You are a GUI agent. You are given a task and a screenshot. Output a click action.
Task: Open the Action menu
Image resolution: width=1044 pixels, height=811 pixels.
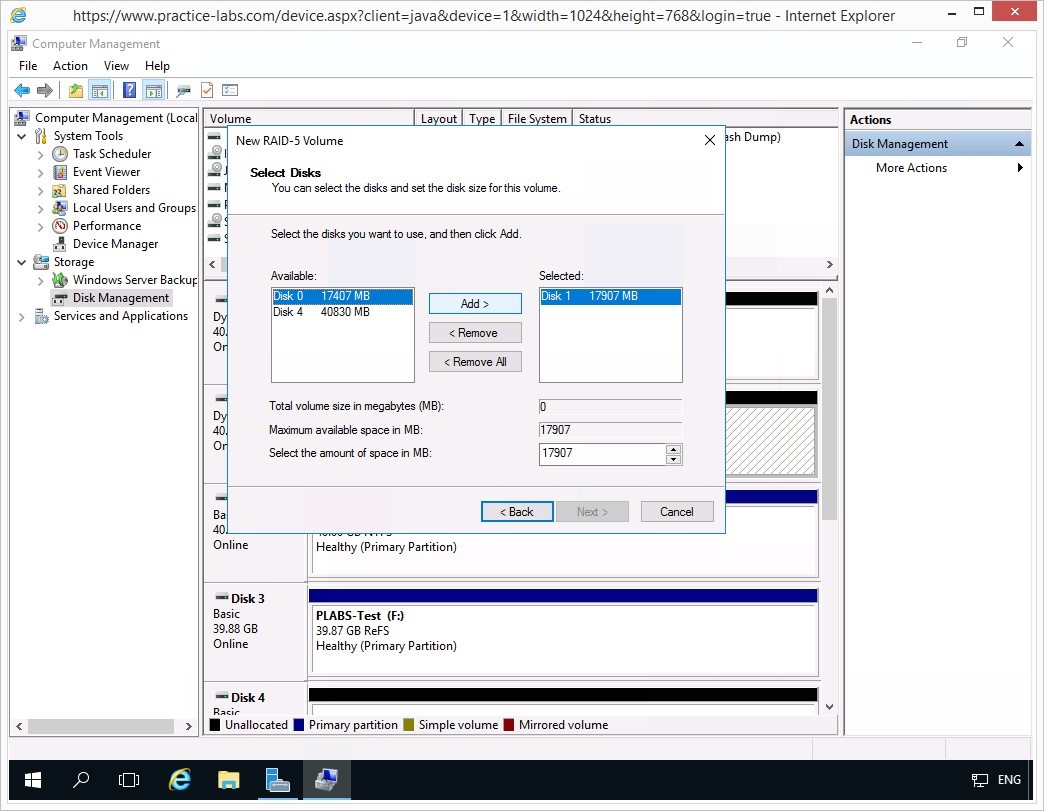coord(70,66)
